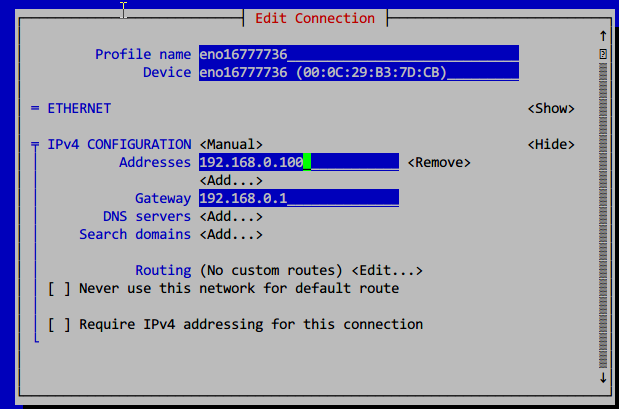Collapse IPv4 CONFIGURATION using <Hide>

pos(550,144)
